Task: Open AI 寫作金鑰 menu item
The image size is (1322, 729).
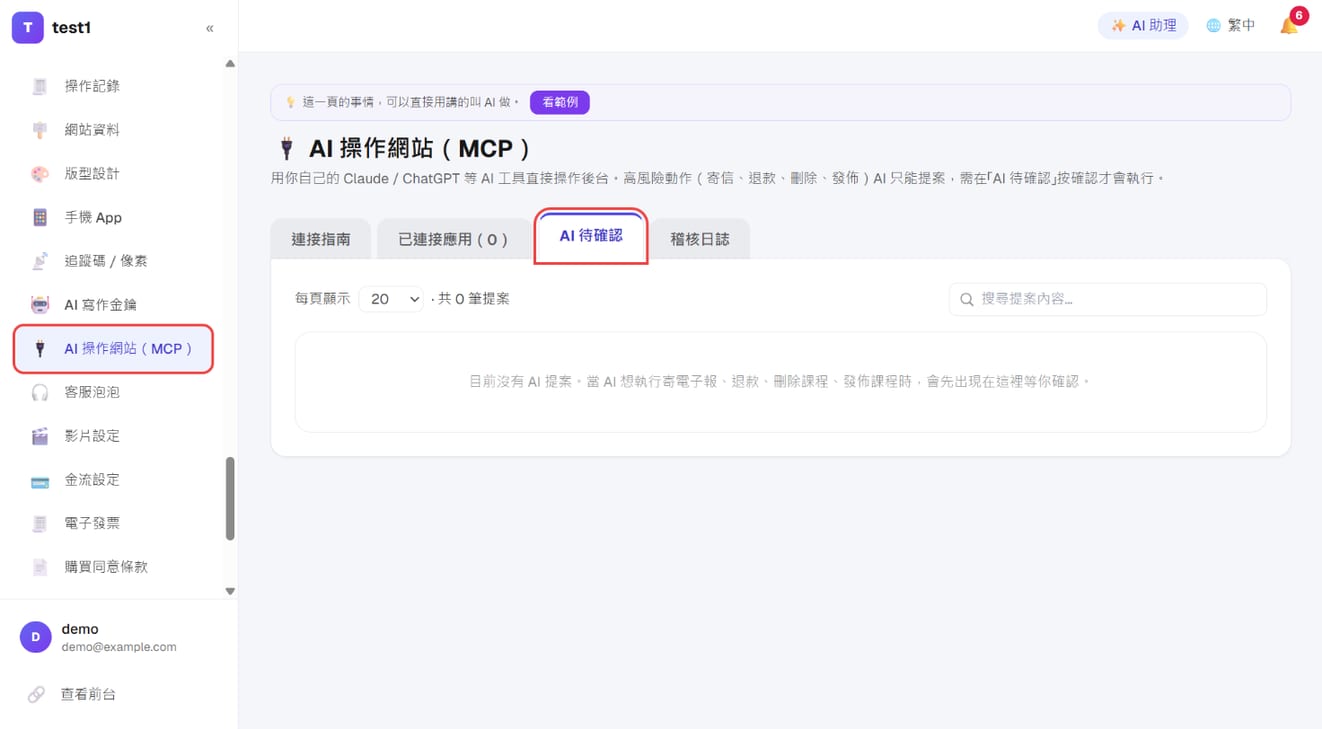Action: (113, 305)
